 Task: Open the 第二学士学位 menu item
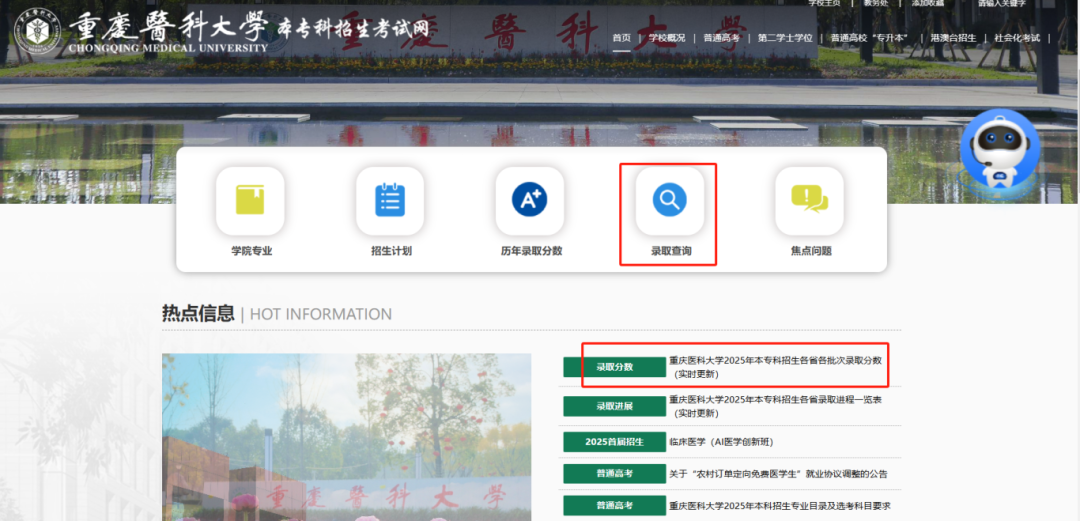[x=785, y=38]
